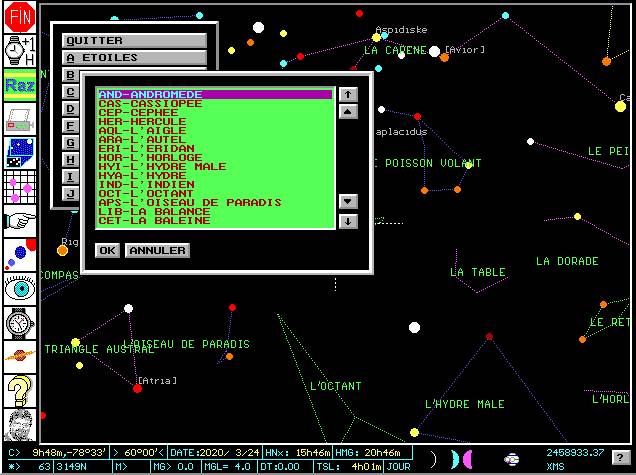Open the blue star map icon
Image resolution: width=636 pixels, height=475 pixels.
tap(20, 153)
